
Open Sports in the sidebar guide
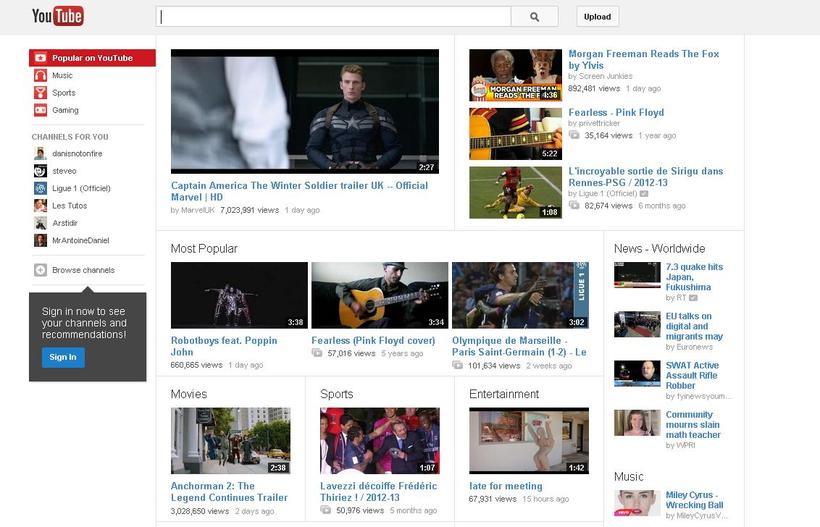coord(64,93)
